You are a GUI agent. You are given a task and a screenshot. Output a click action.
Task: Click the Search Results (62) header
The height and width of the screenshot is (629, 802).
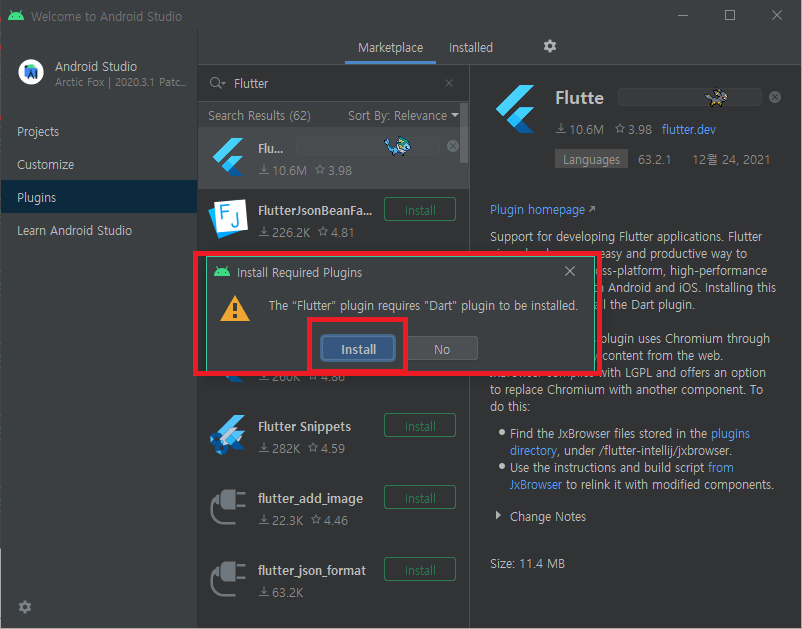(x=259, y=116)
